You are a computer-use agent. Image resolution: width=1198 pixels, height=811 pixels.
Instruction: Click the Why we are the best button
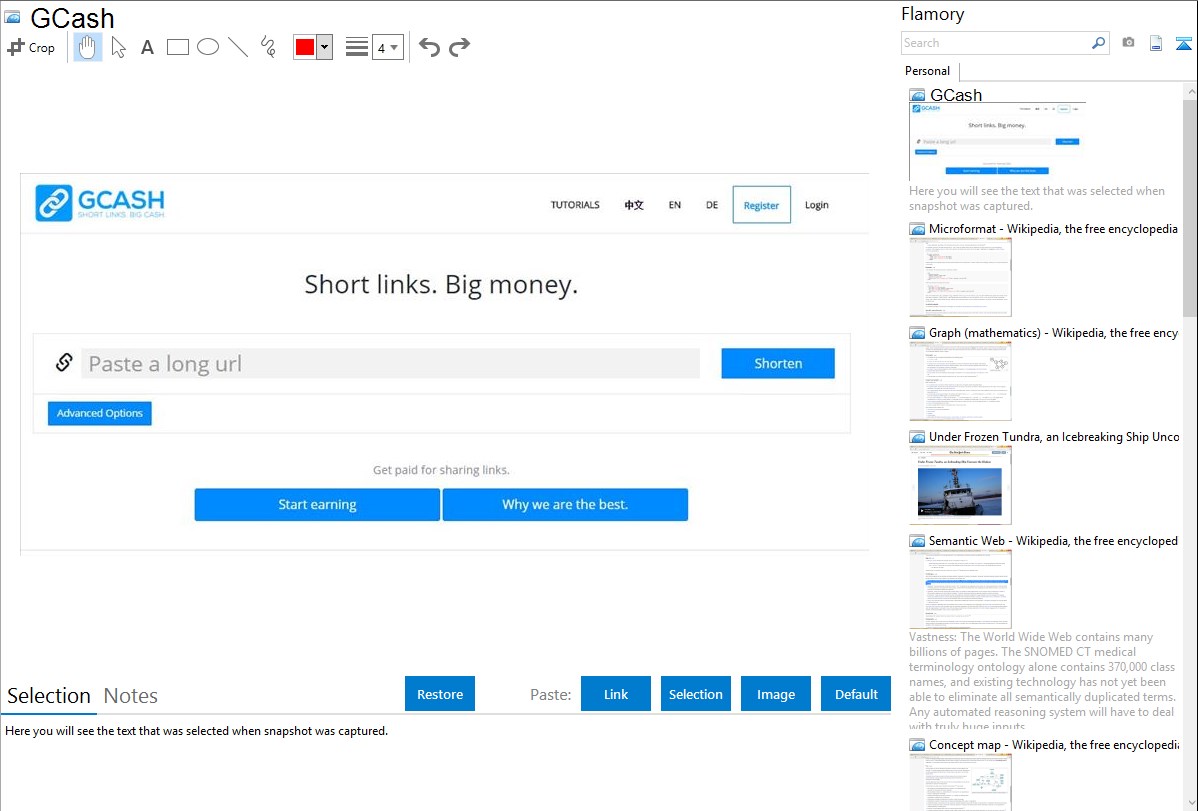pos(565,504)
